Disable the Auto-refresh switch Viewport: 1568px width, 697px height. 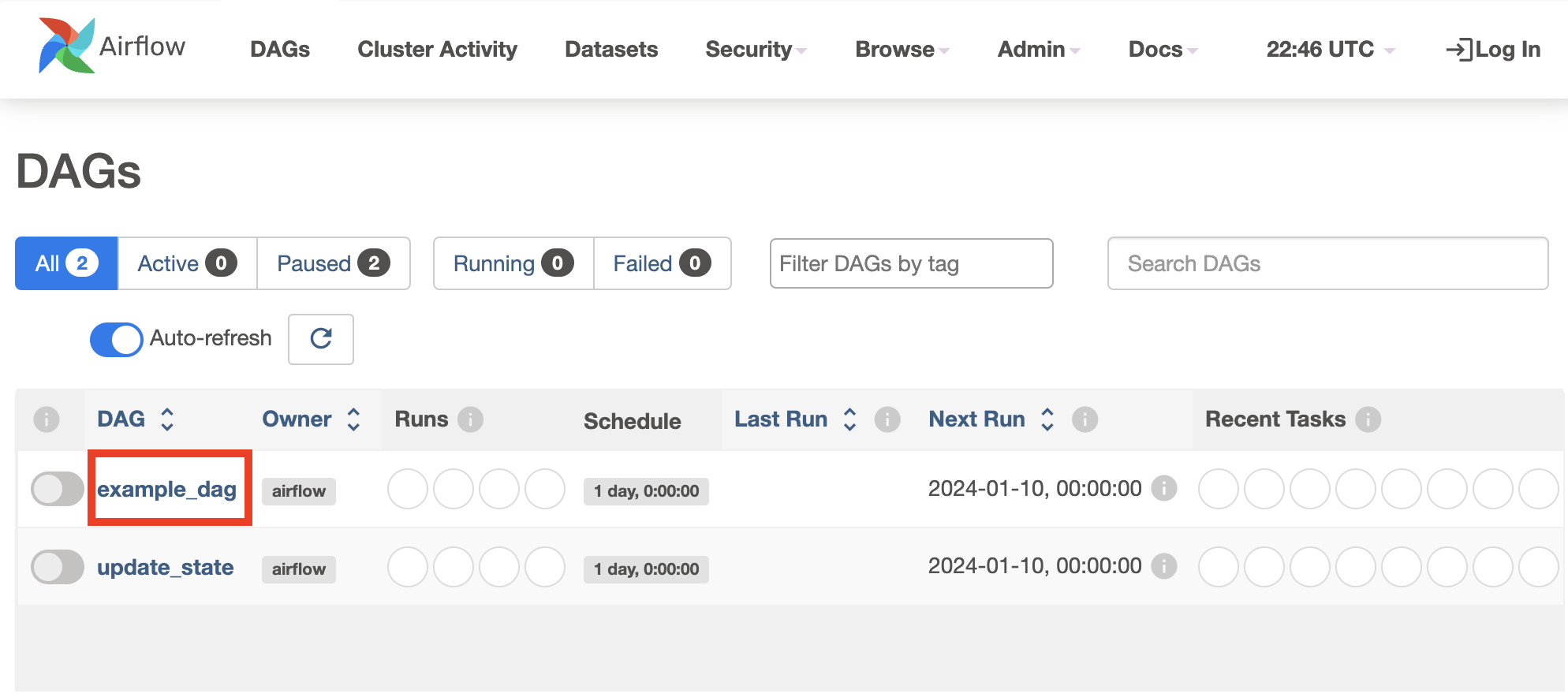116,339
